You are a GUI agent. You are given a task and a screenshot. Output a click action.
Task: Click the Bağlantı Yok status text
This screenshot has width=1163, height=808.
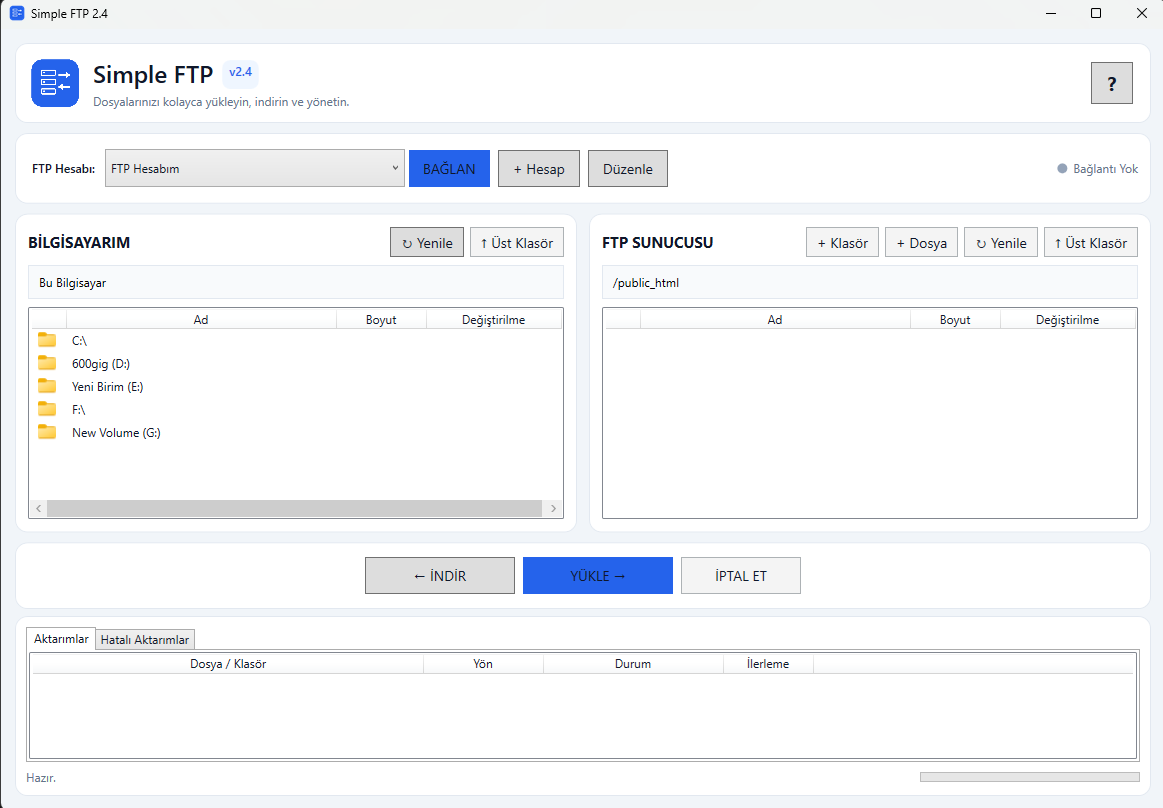[x=1105, y=169]
